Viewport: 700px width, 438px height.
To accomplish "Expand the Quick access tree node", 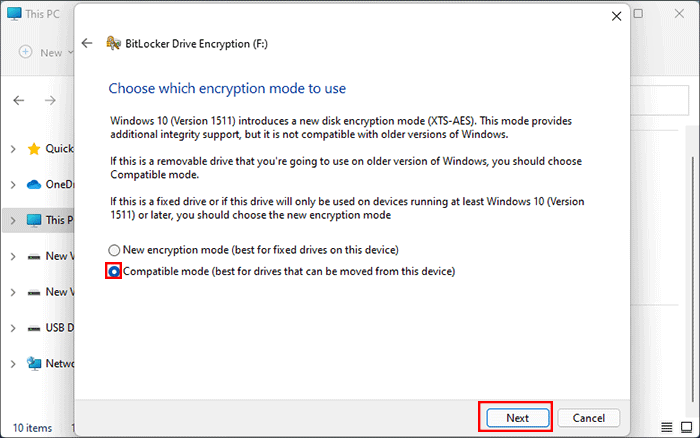I will coord(12,148).
